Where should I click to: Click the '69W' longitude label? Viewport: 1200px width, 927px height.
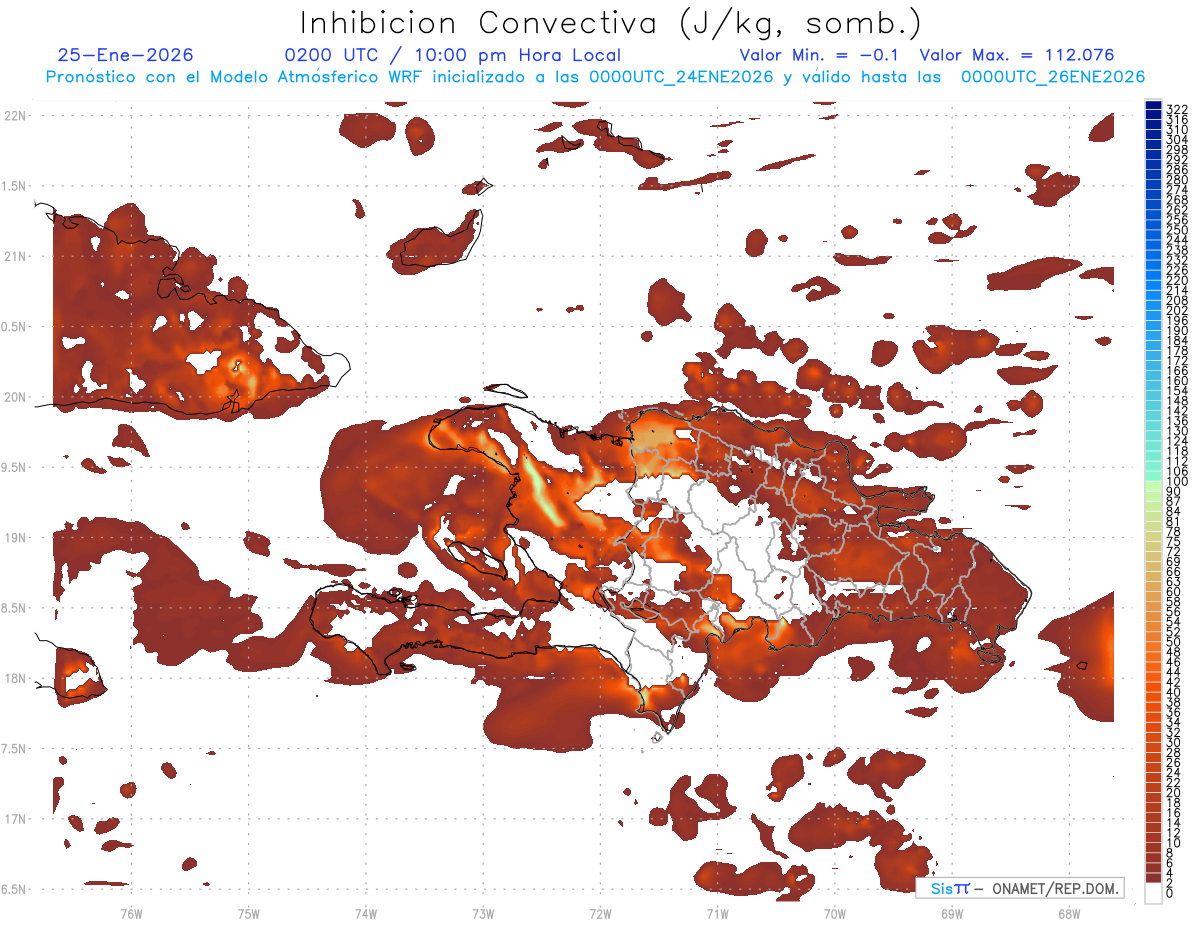coord(952,913)
